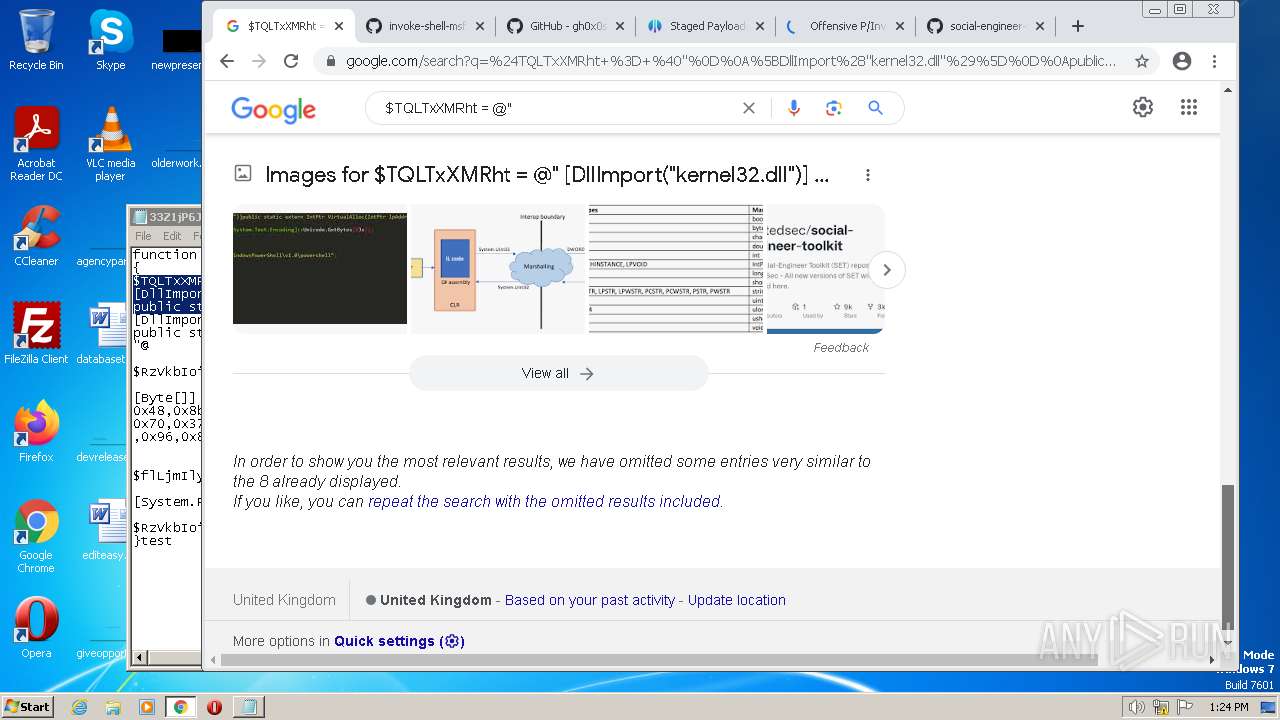This screenshot has height=720, width=1280.
Task: Click the Update location link
Action: tap(737, 600)
